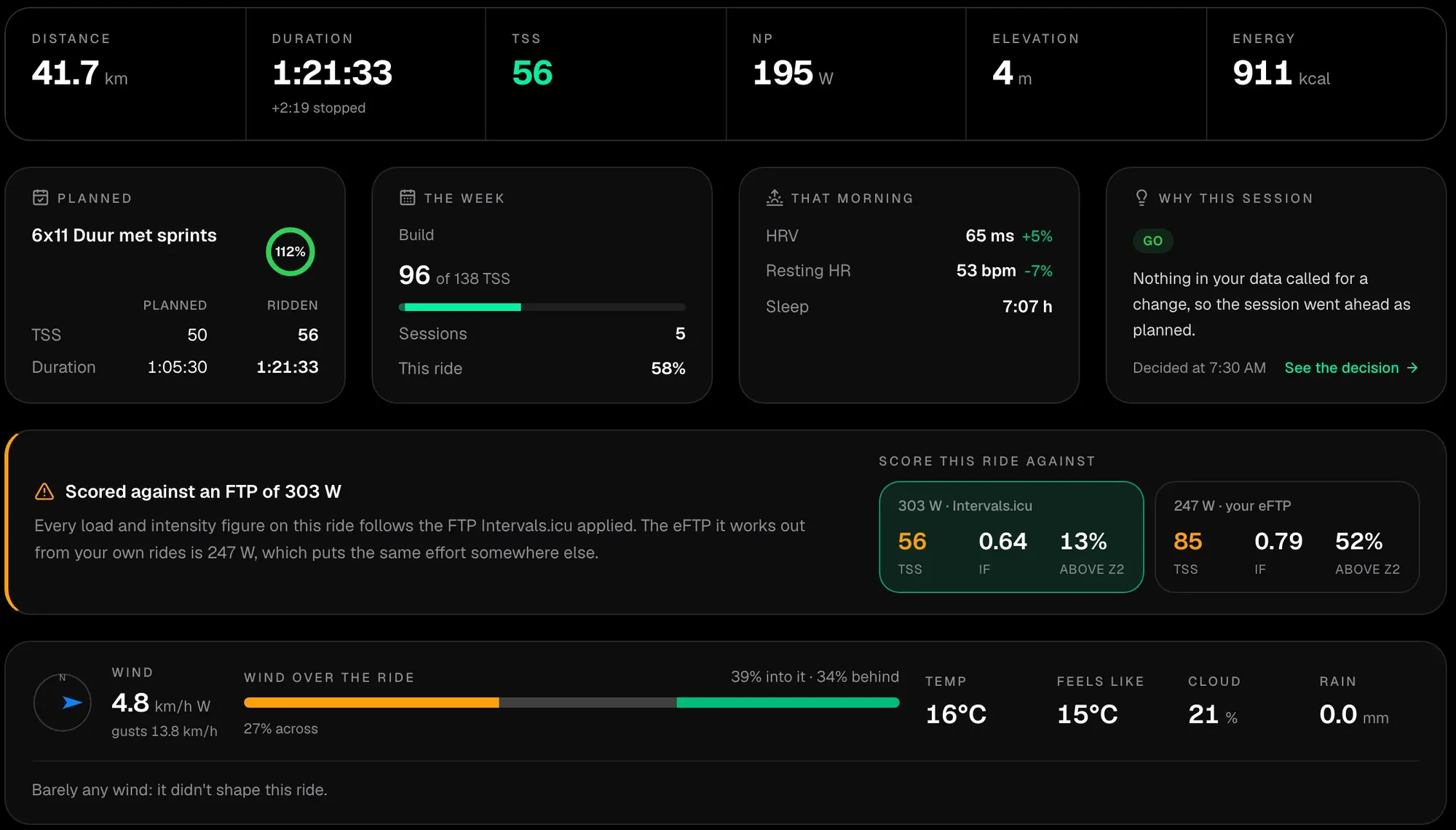Click the 41.7 km distance value
This screenshot has height=830, width=1456.
tap(79, 73)
